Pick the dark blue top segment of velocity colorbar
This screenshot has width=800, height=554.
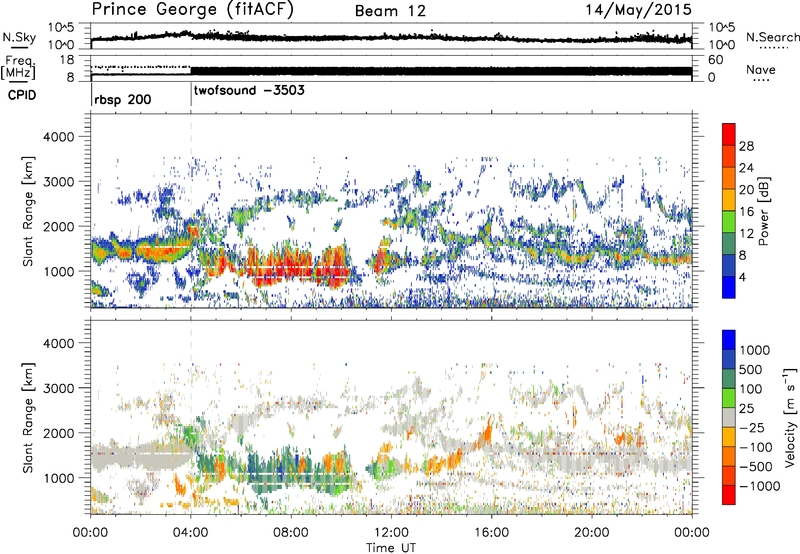pyautogui.click(x=729, y=340)
